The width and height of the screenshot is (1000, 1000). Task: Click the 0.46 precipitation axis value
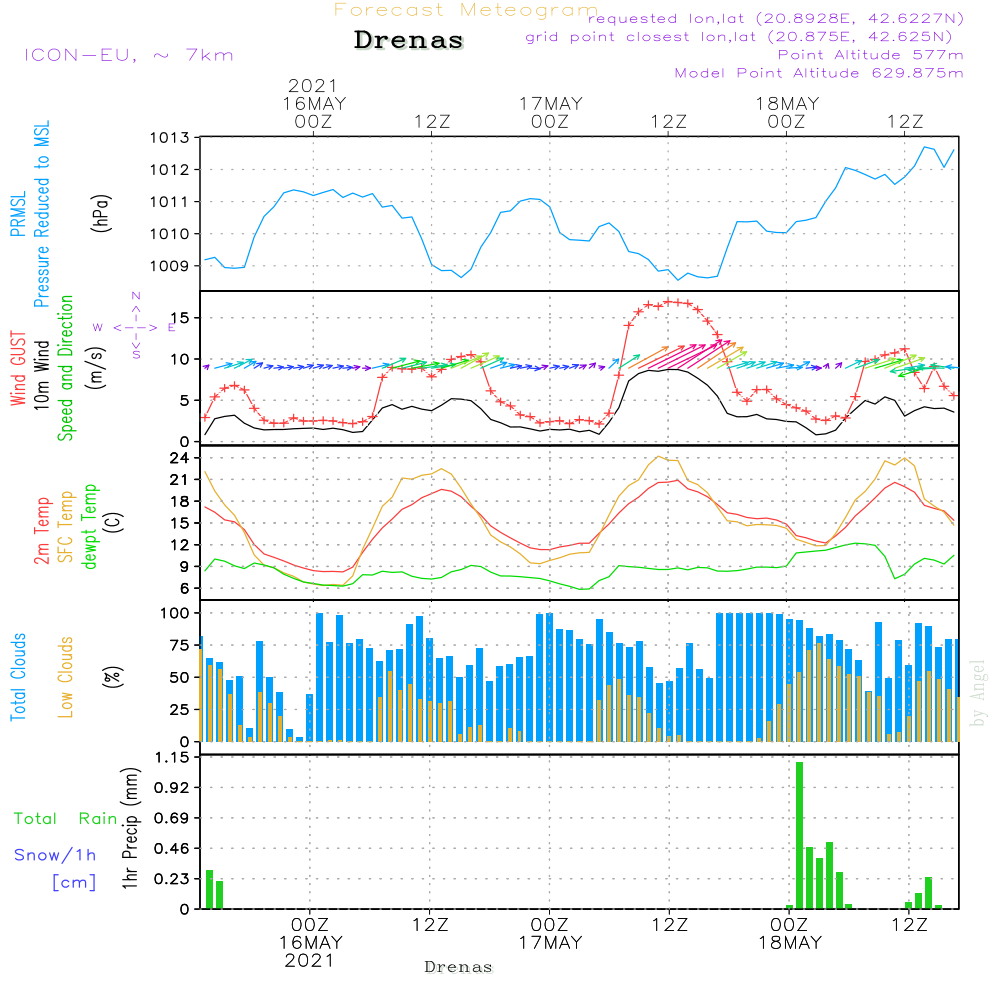click(x=172, y=849)
